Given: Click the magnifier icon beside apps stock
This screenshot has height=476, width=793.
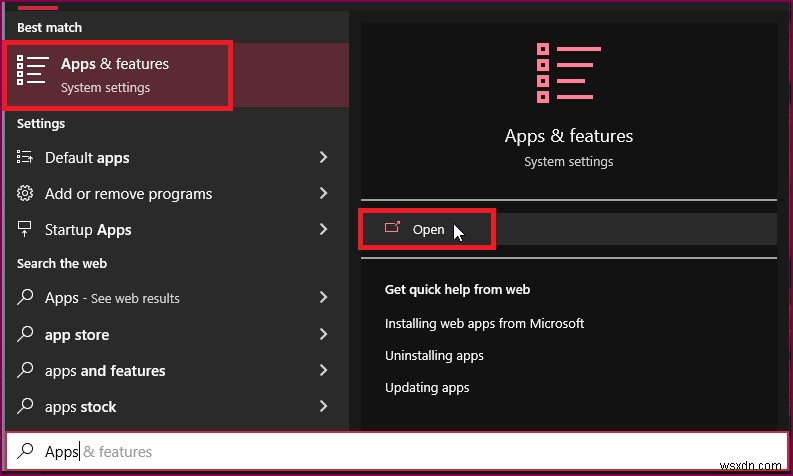Looking at the screenshot, I should [x=25, y=406].
